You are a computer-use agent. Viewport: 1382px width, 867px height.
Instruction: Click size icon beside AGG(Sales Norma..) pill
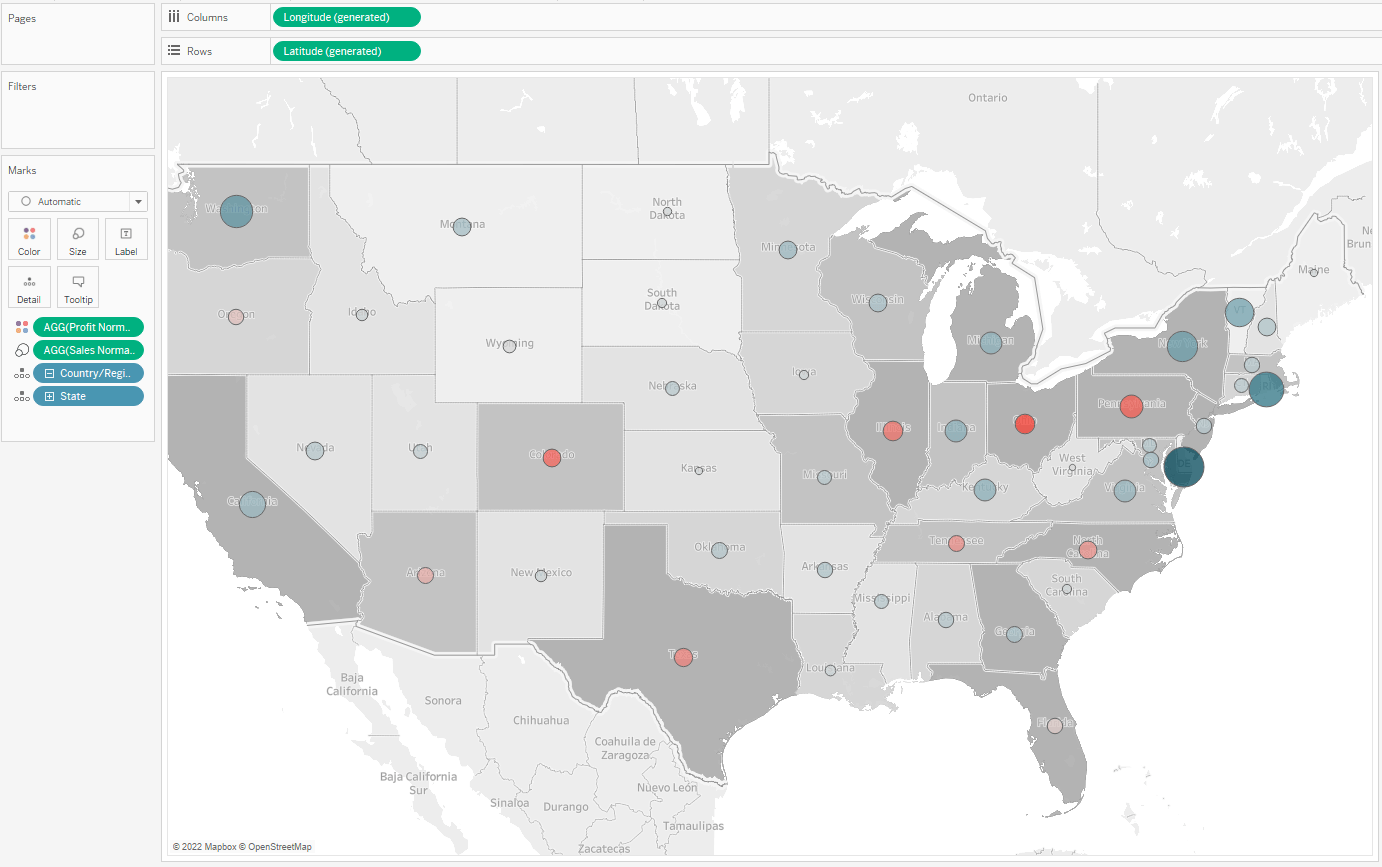coord(21,350)
